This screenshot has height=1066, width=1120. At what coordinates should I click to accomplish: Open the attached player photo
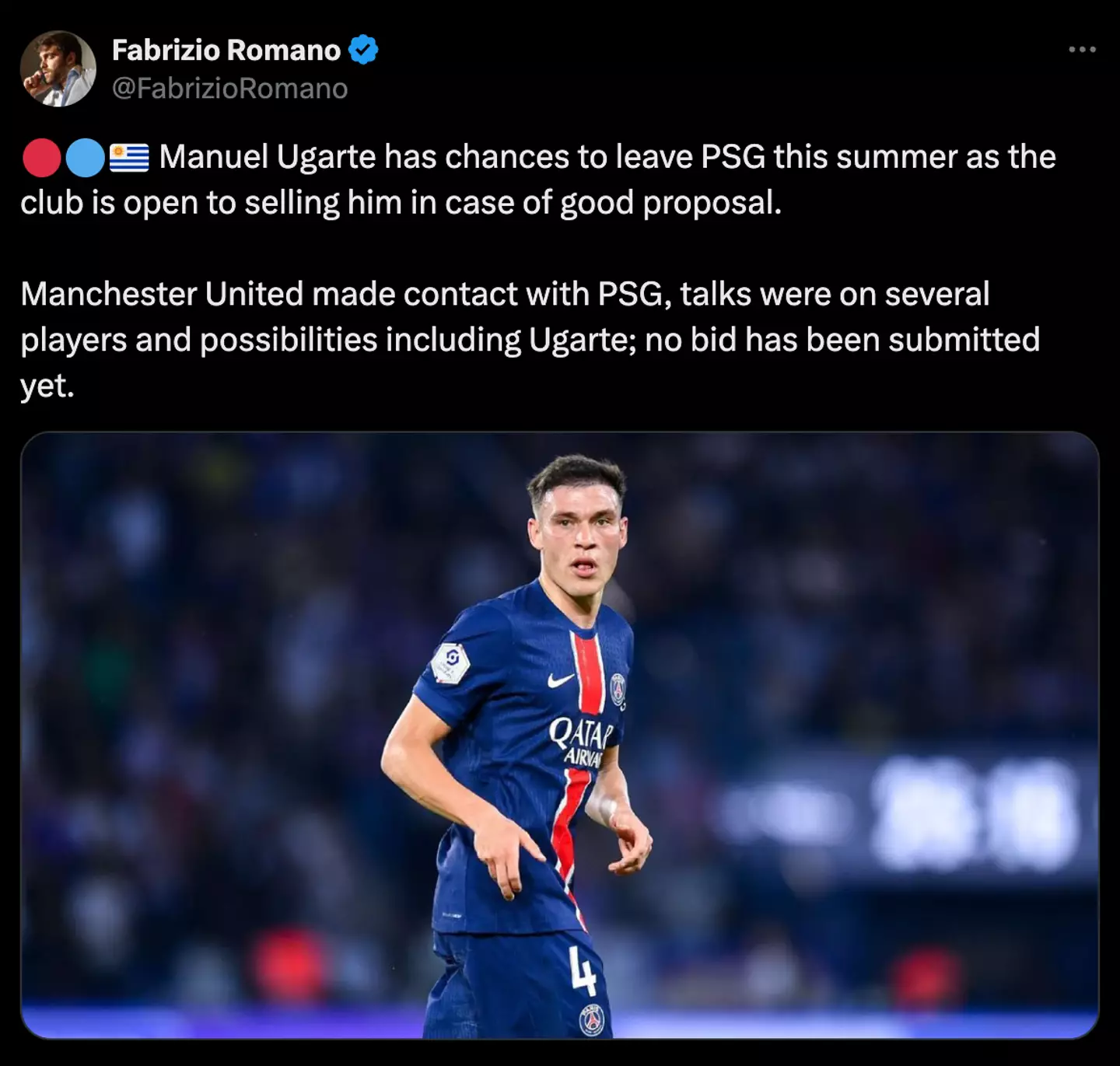coord(560,736)
